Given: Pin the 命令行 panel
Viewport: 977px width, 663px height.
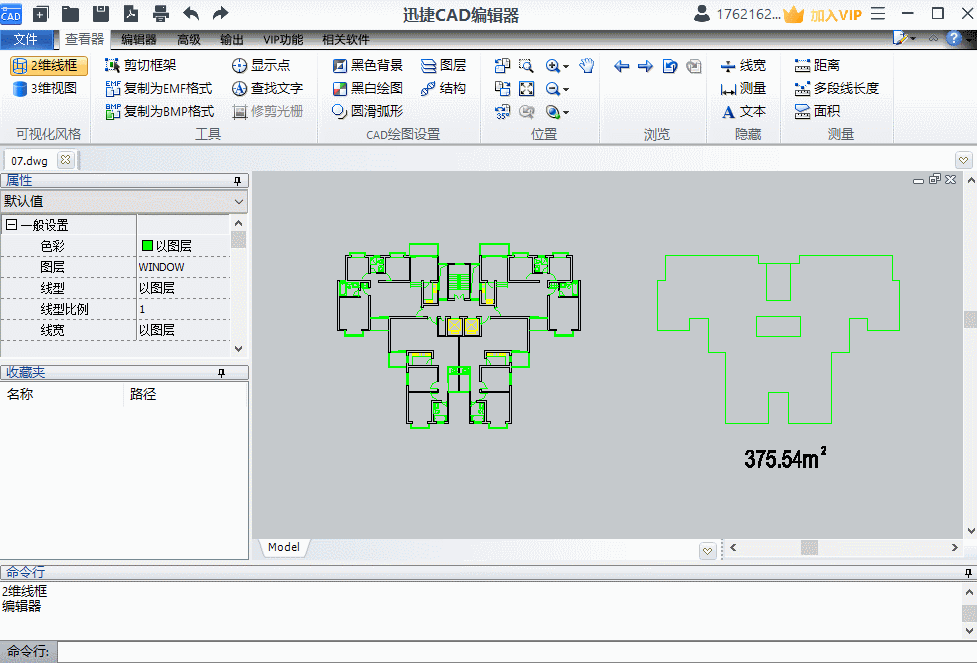Looking at the screenshot, I should [968, 572].
